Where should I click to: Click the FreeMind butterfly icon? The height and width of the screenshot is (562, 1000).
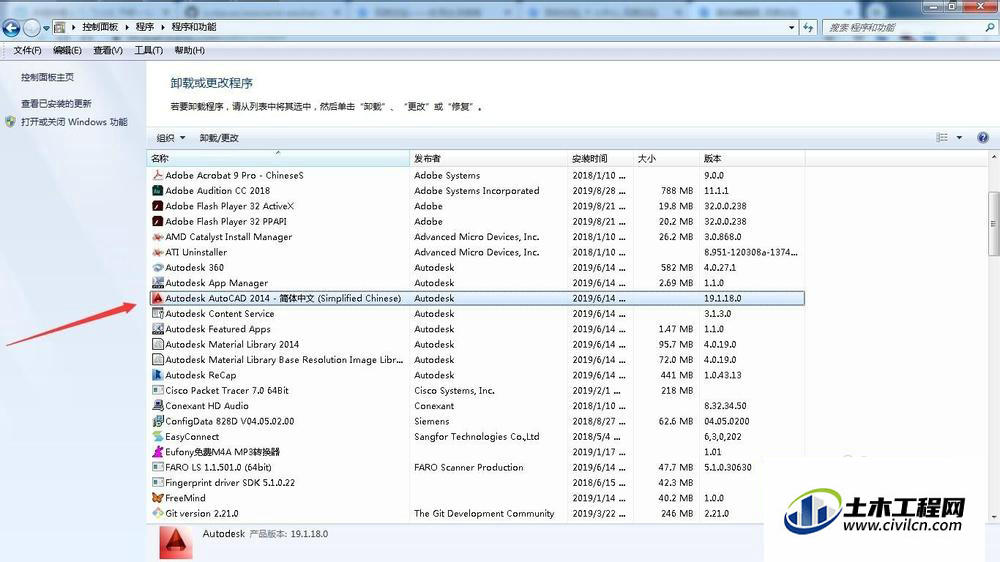tap(158, 498)
